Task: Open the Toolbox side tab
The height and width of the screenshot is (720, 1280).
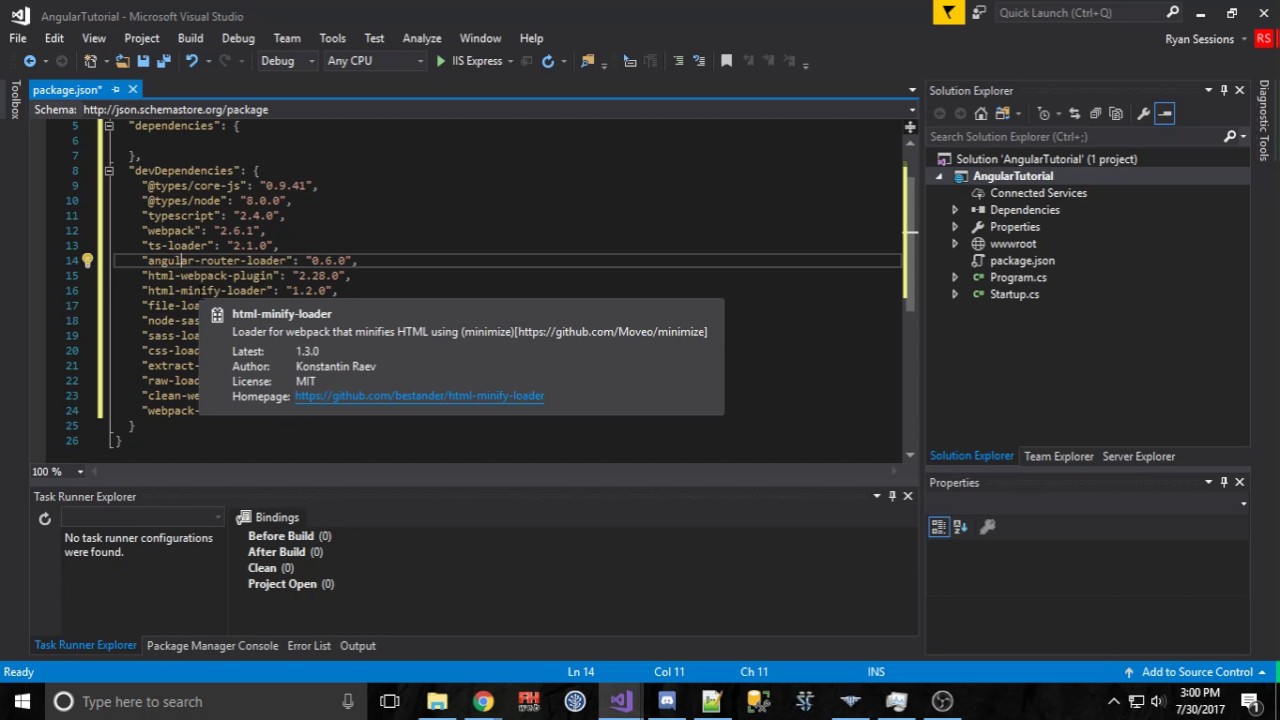Action: point(15,100)
